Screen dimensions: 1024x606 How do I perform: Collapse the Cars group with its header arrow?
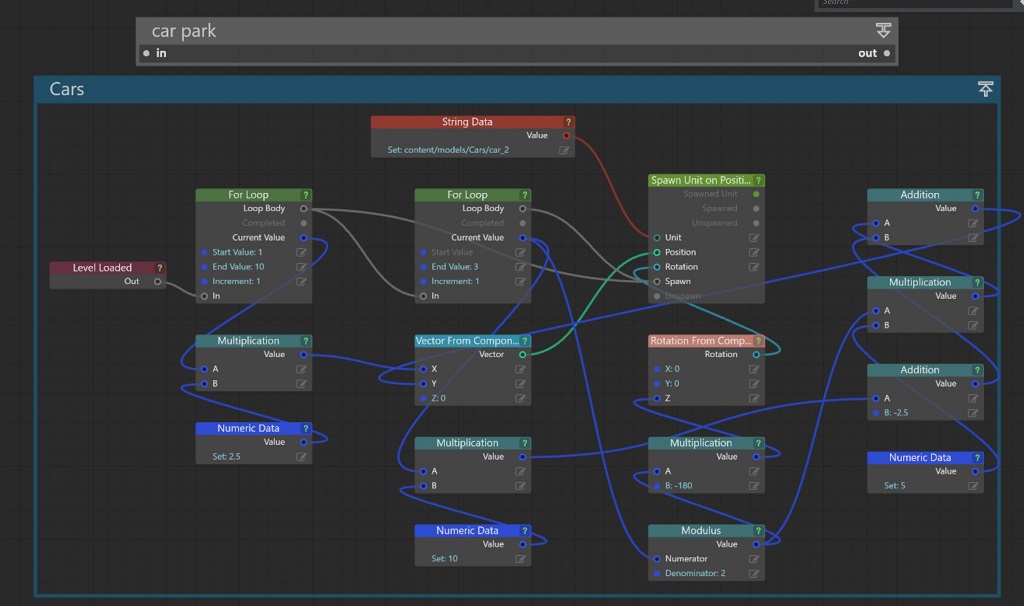[985, 89]
